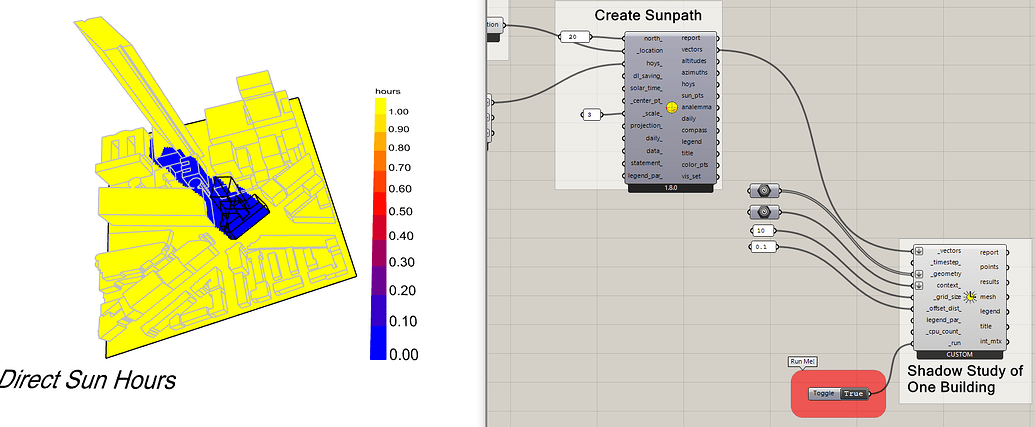Viewport: 1035px width, 427px height.
Task: Click the blue 0.00 segment of hours legend
Action: point(378,344)
